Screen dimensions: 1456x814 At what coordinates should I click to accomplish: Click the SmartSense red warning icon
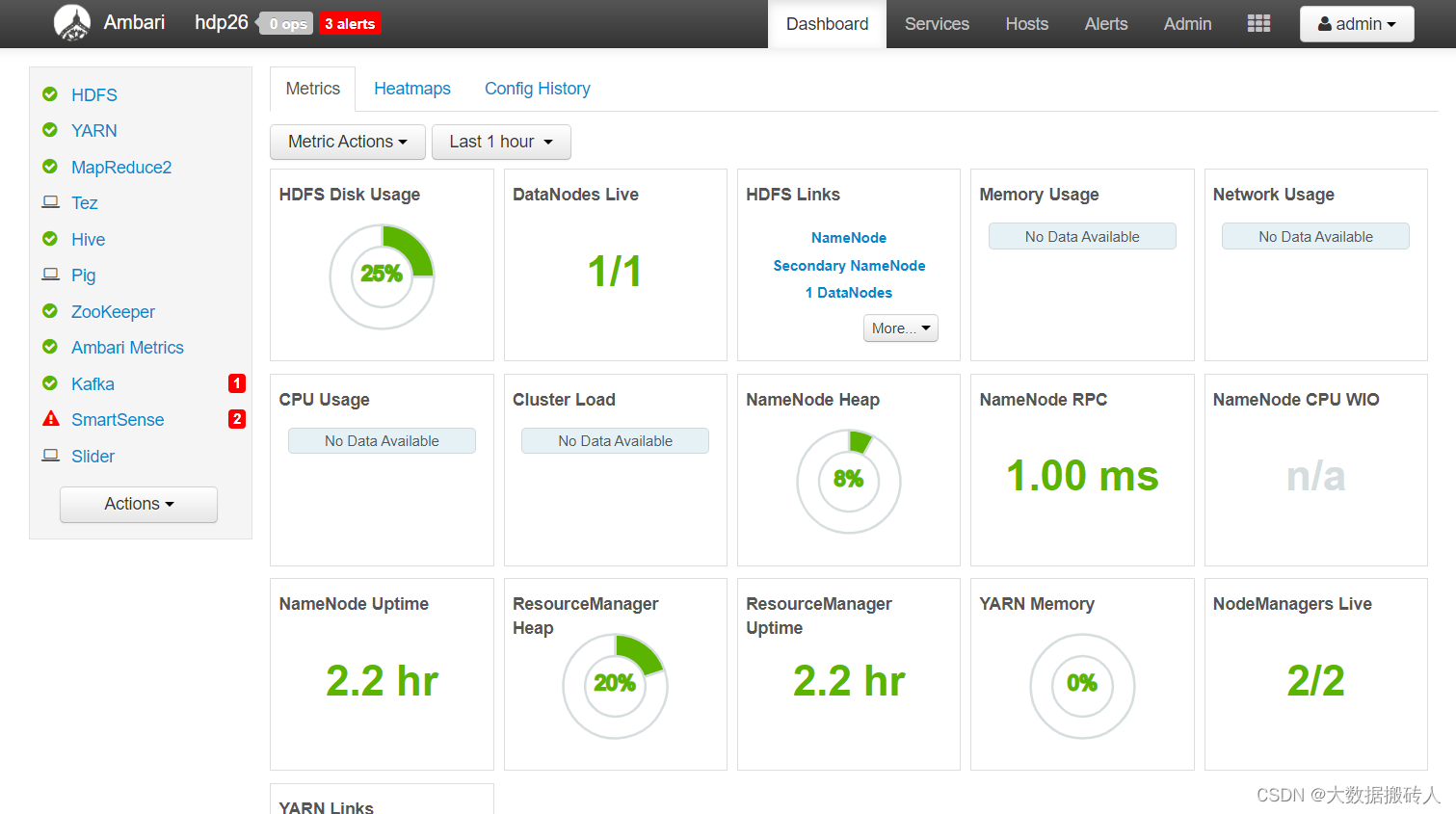(x=51, y=419)
